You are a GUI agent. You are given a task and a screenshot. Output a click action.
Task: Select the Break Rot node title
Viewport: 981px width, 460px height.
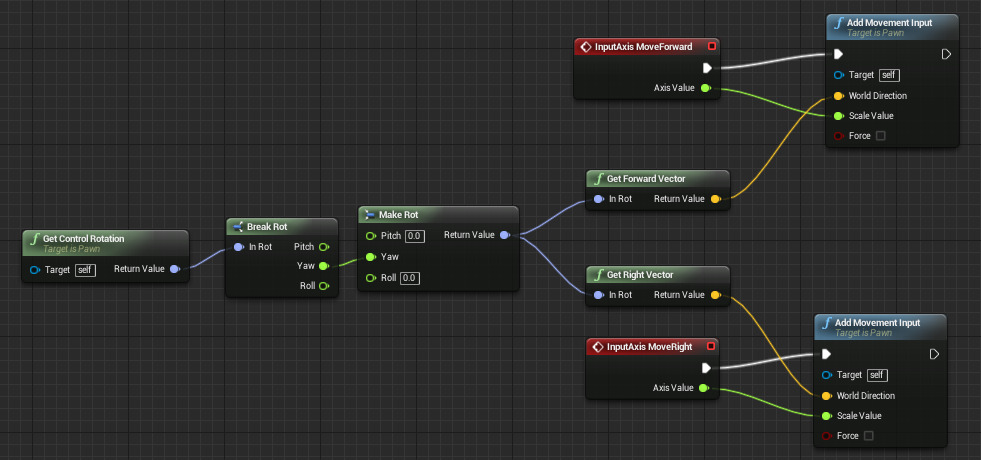(x=267, y=226)
